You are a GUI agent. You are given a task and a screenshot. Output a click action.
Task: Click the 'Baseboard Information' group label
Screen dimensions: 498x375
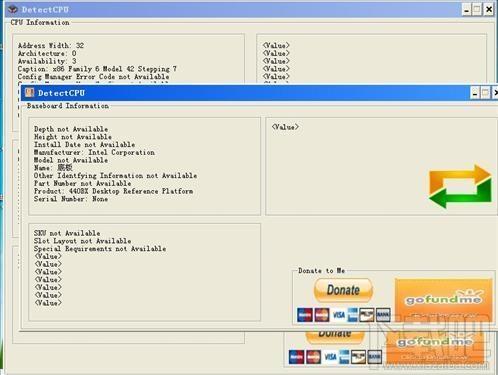pos(68,106)
